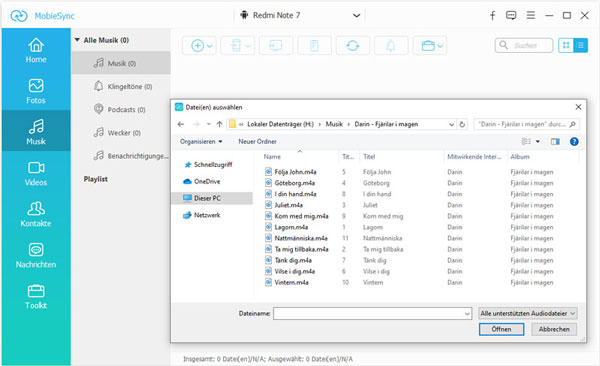Close the Datei(en) auswählen dialog
600x366 pixels.
578,107
